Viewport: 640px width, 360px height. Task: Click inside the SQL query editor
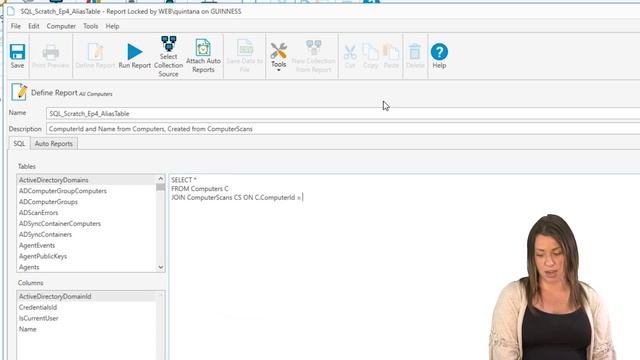[x=404, y=267]
